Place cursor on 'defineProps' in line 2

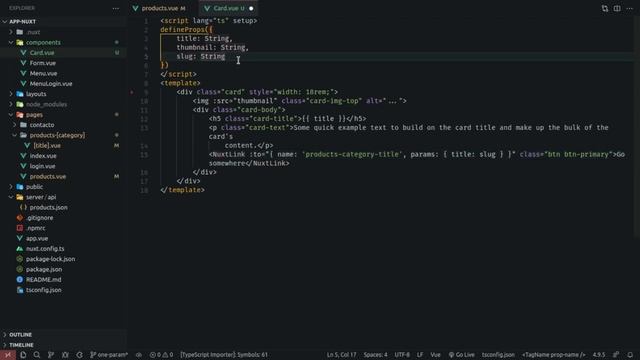(182, 29)
